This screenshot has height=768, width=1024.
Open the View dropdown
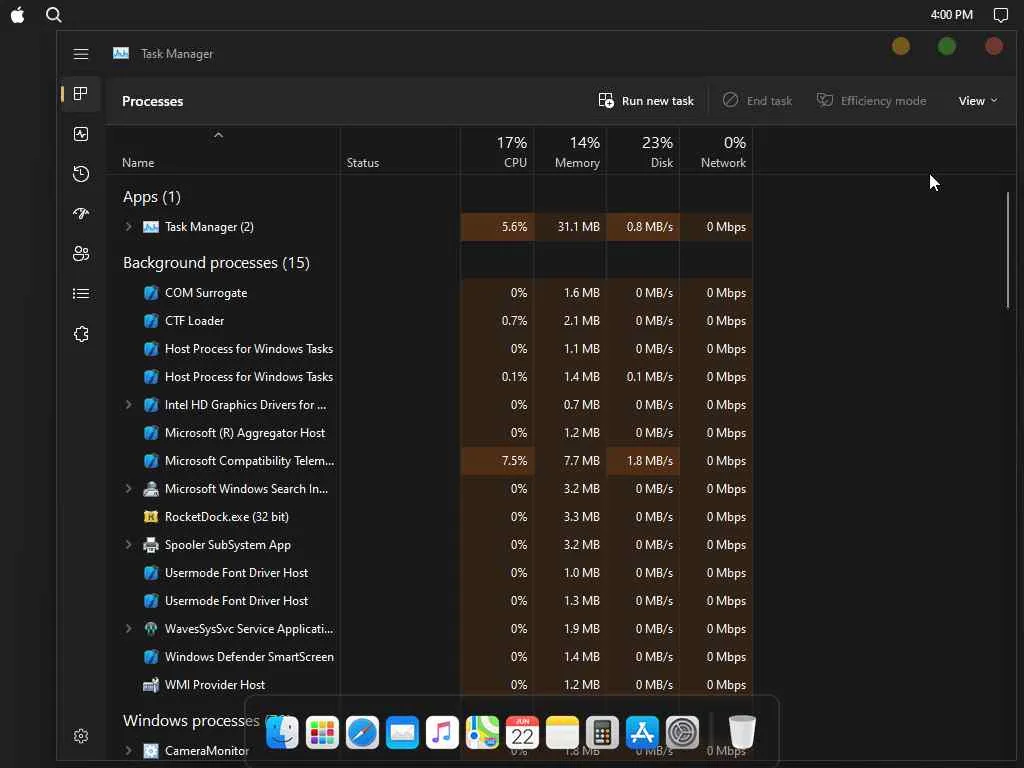pyautogui.click(x=978, y=101)
